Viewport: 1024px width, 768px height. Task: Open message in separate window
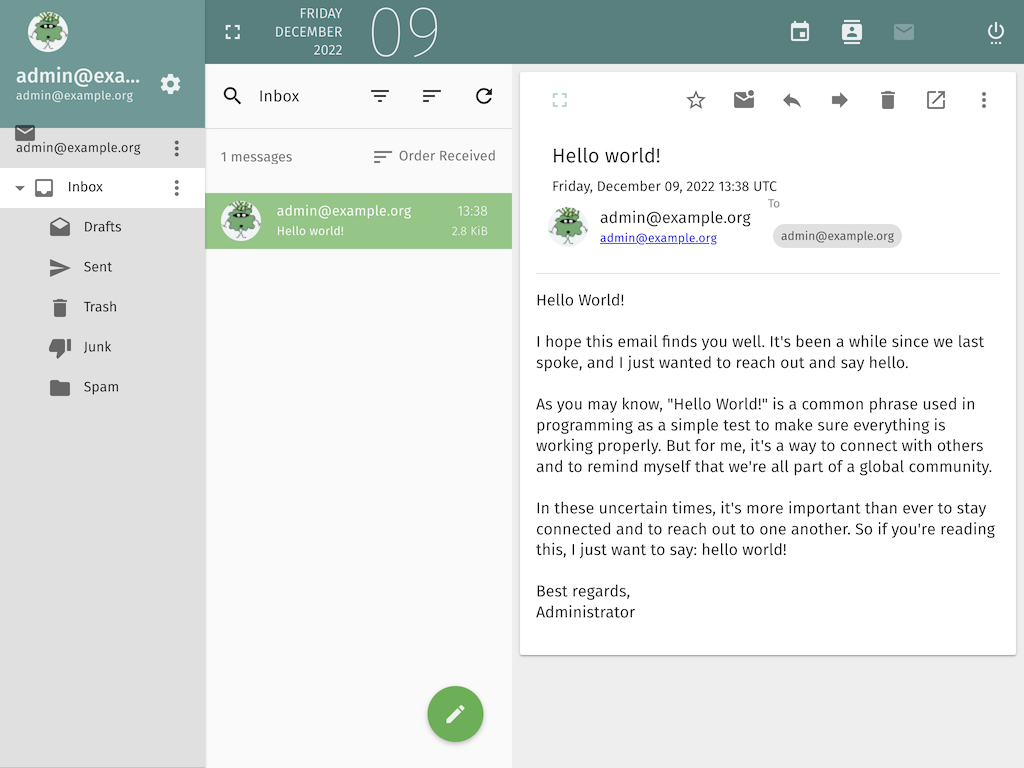(936, 100)
